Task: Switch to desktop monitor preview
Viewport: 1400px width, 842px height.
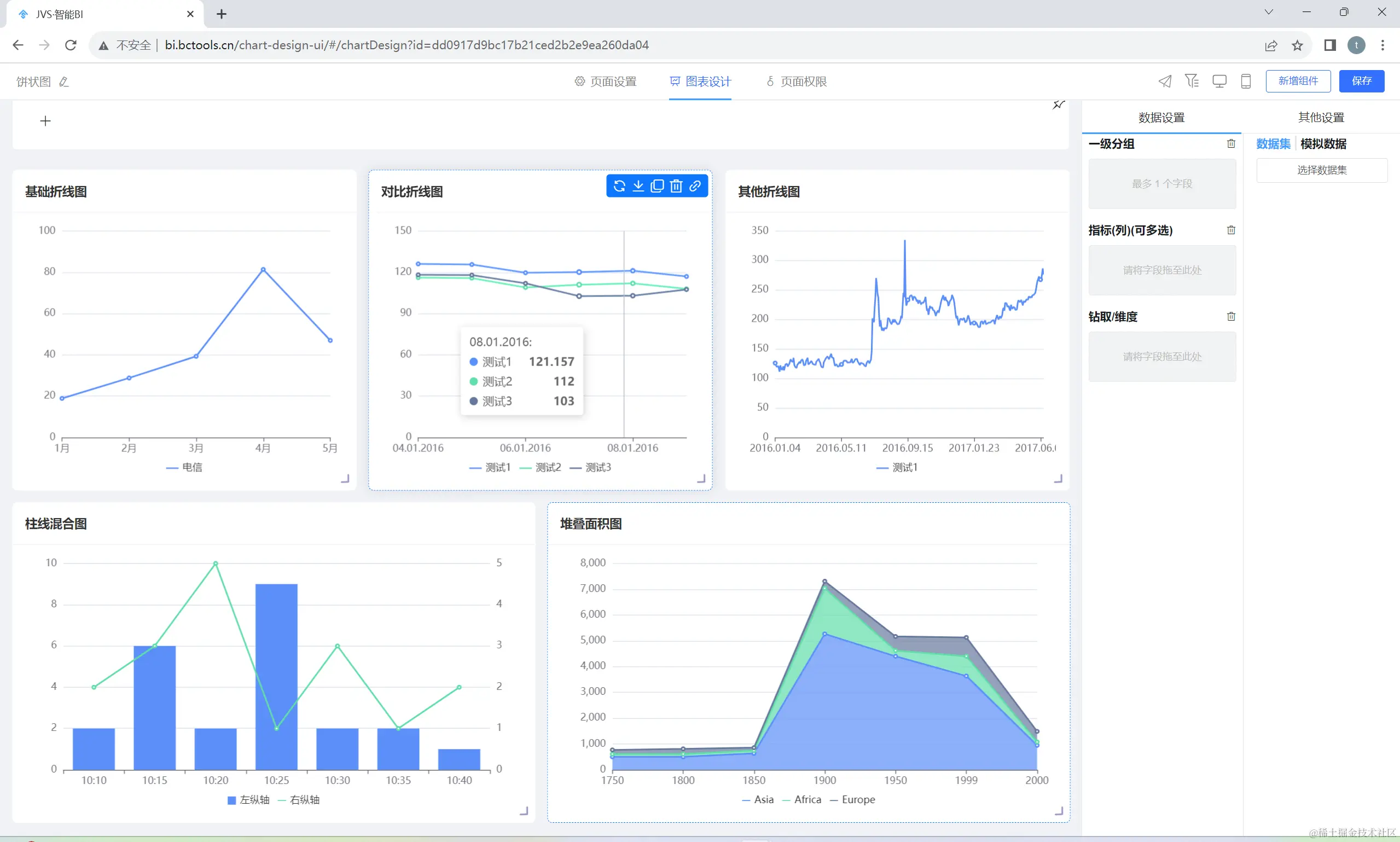Action: pyautogui.click(x=1219, y=81)
